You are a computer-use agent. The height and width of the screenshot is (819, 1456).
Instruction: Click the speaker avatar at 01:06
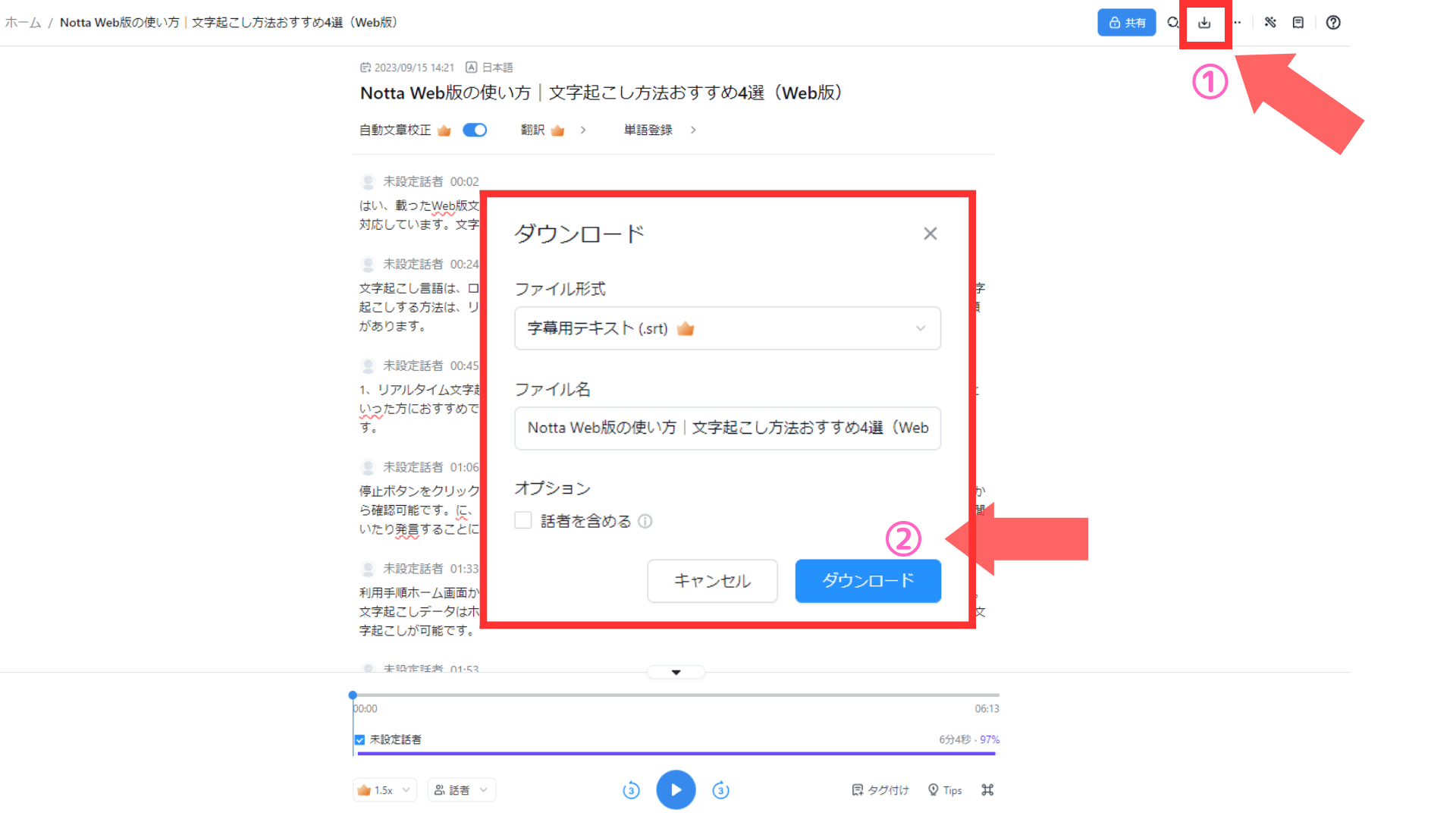point(368,467)
